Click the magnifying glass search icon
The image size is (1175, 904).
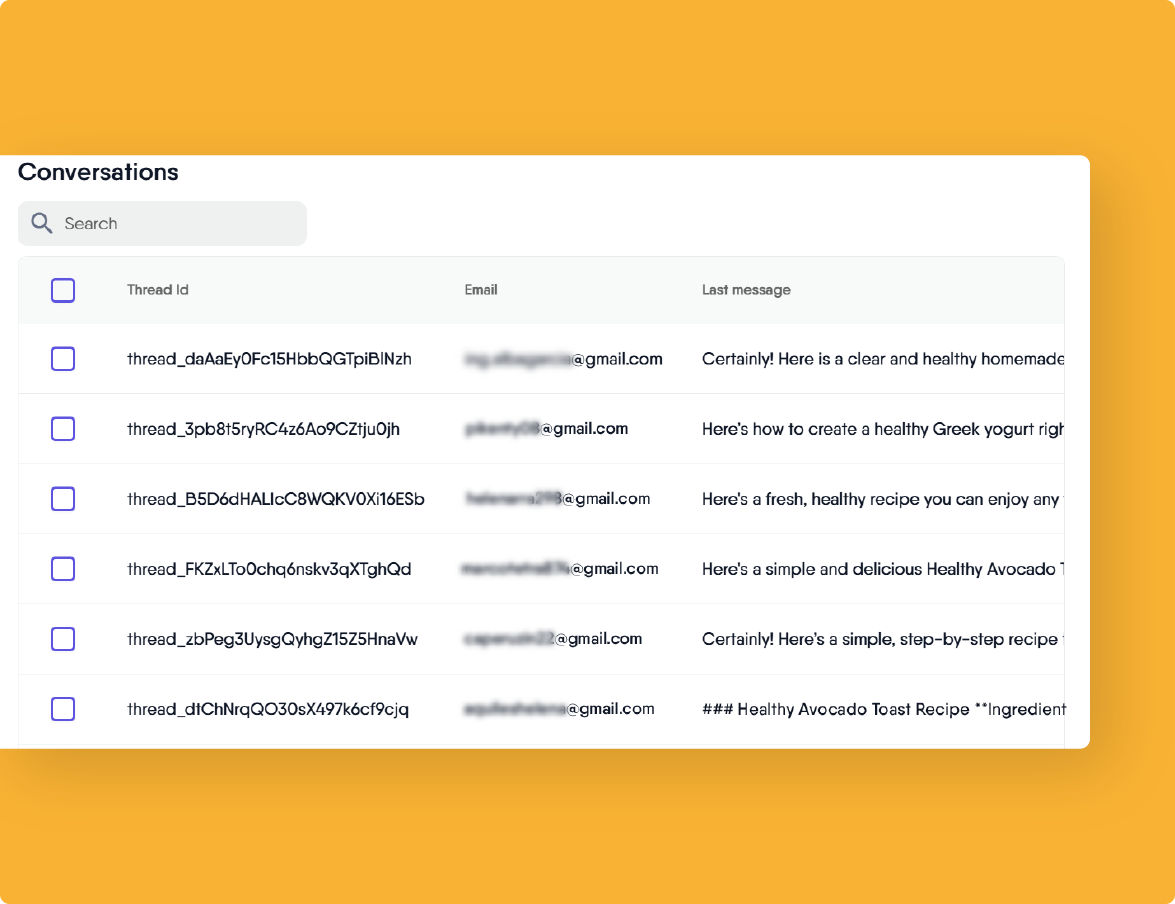41,223
